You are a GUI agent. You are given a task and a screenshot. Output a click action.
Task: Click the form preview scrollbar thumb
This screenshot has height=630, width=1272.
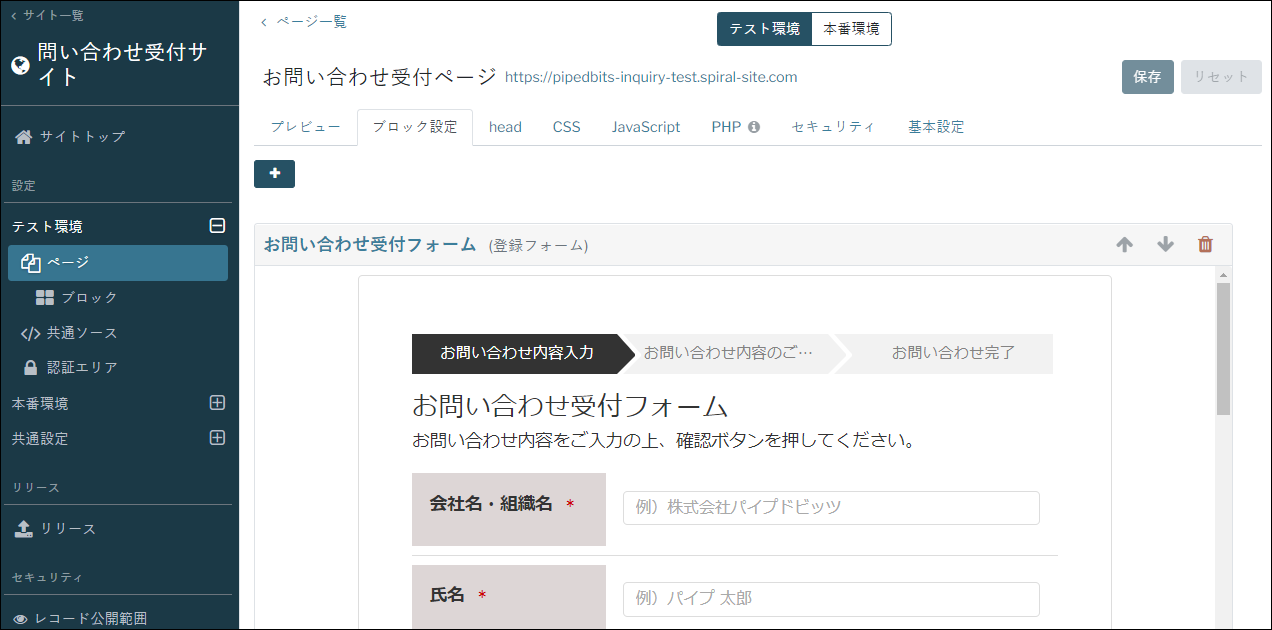tap(1224, 349)
